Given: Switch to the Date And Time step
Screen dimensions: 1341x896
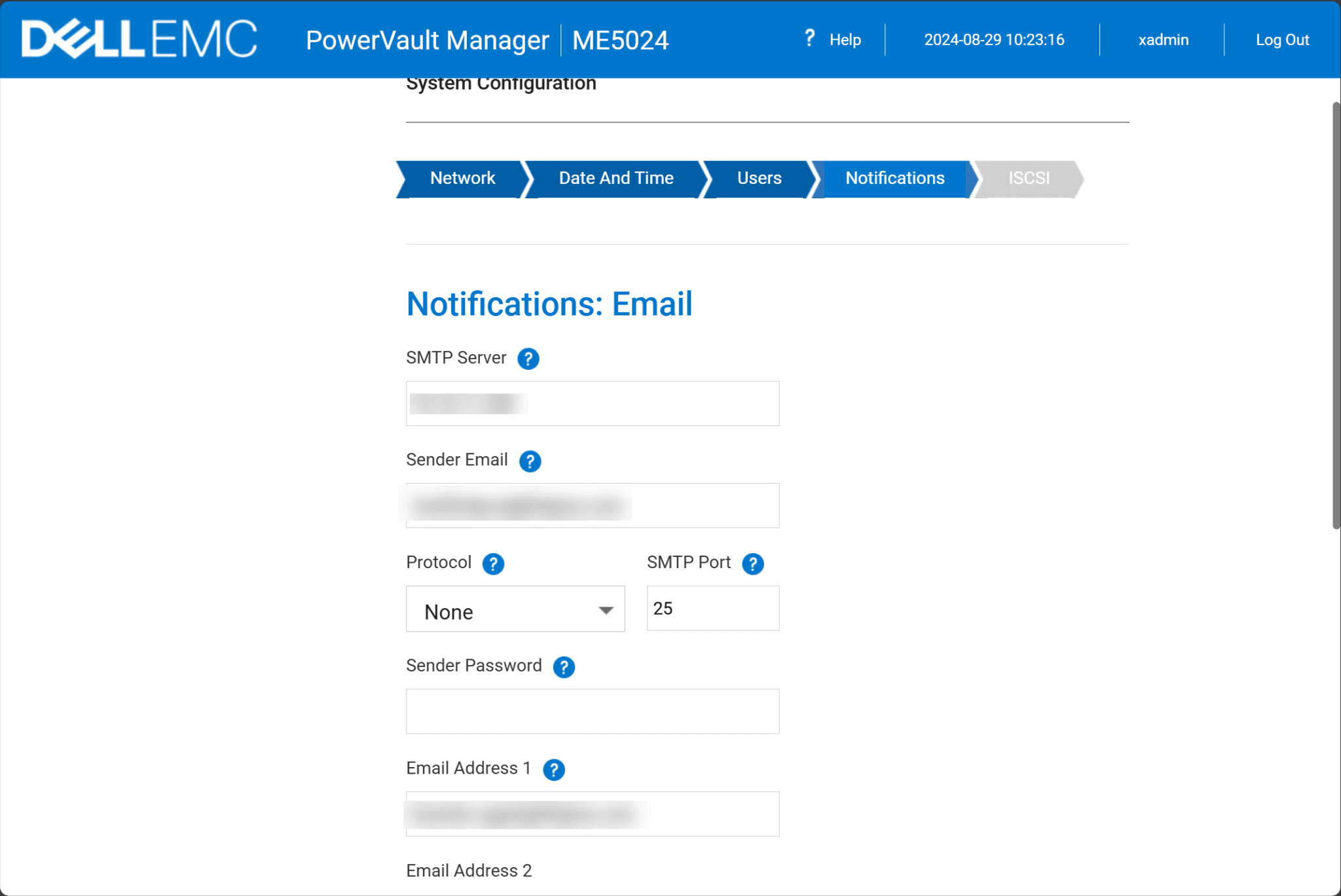Looking at the screenshot, I should (615, 178).
